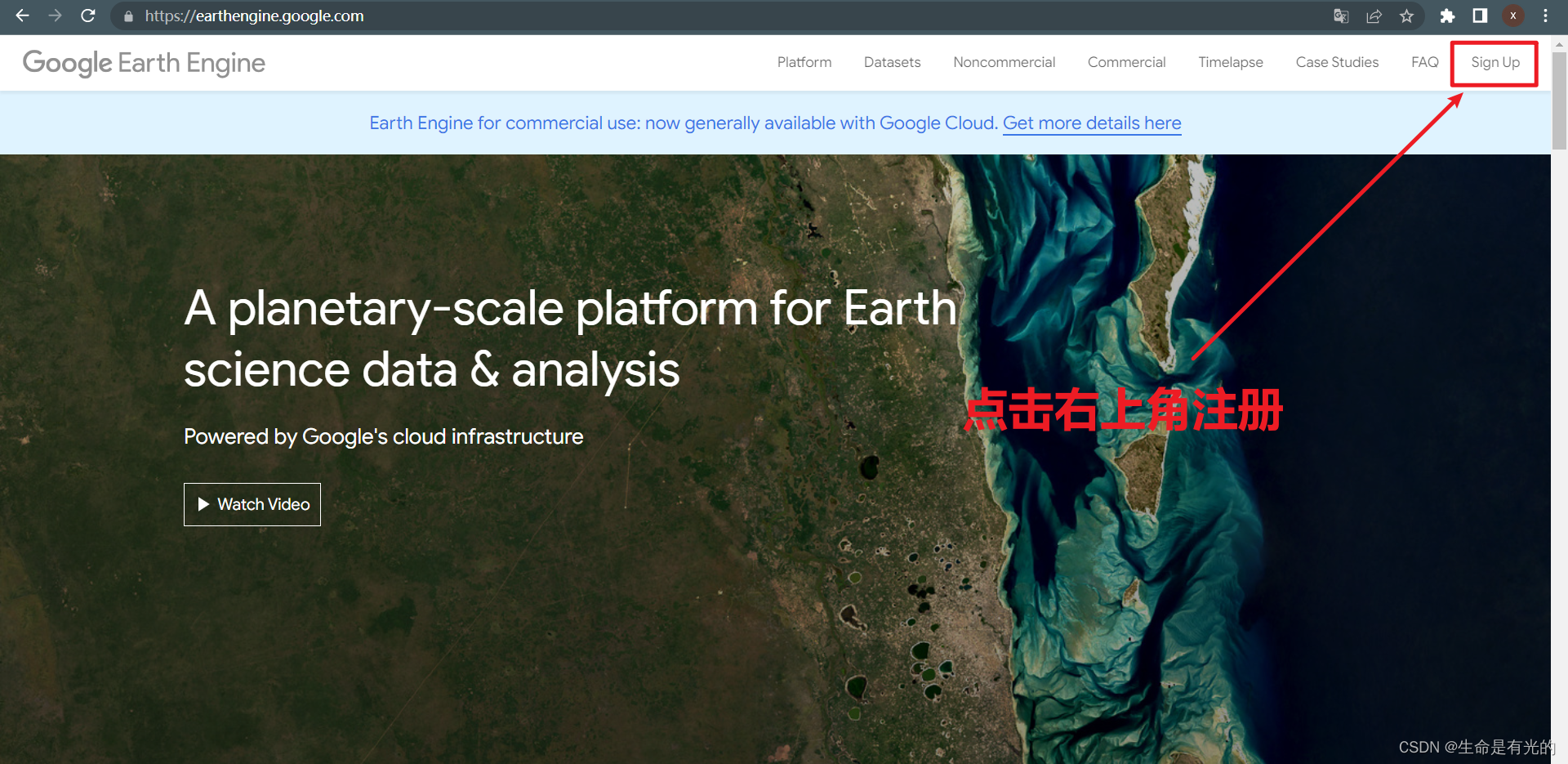
Task: Toggle the browser side panel icon
Action: tap(1480, 16)
